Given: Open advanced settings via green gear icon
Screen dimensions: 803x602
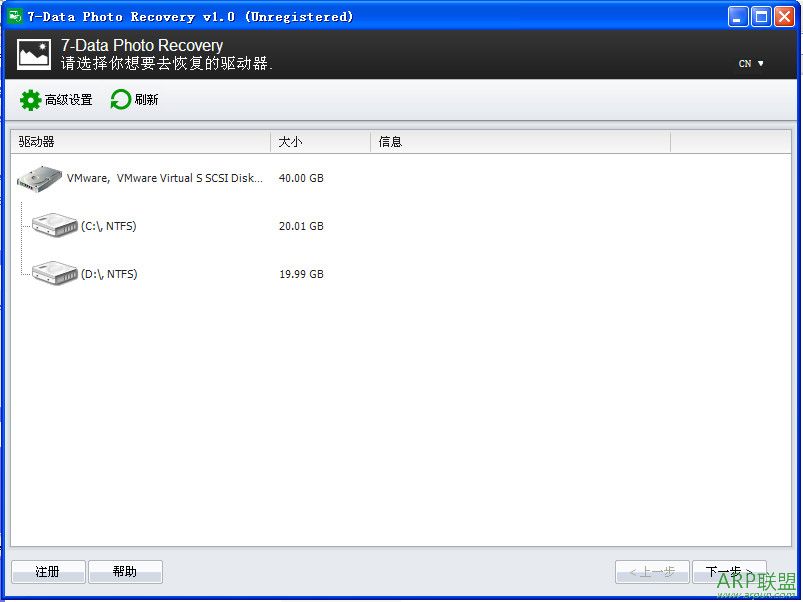Looking at the screenshot, I should [x=30, y=100].
